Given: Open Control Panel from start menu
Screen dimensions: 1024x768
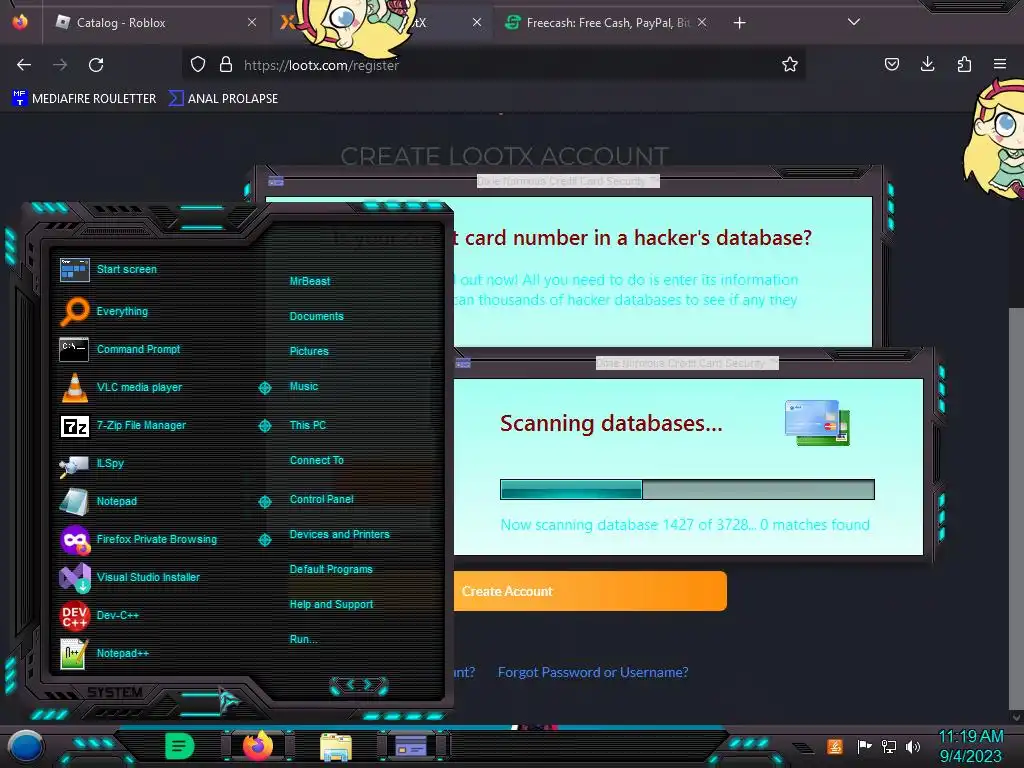Looking at the screenshot, I should 321,499.
